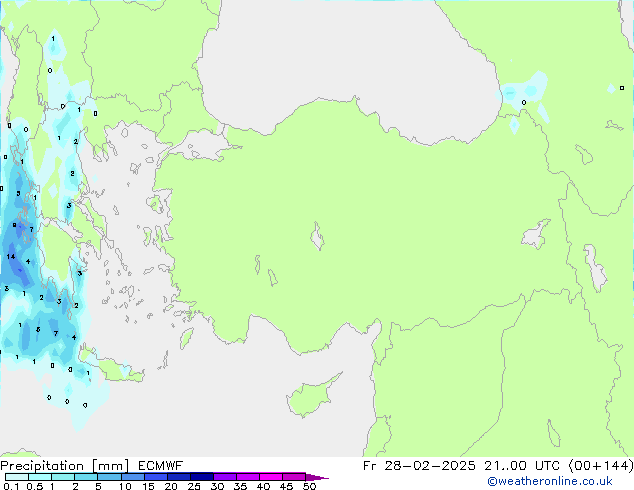This screenshot has width=634, height=490.
Task: Click the '25' legend scale label
Action: [194, 486]
